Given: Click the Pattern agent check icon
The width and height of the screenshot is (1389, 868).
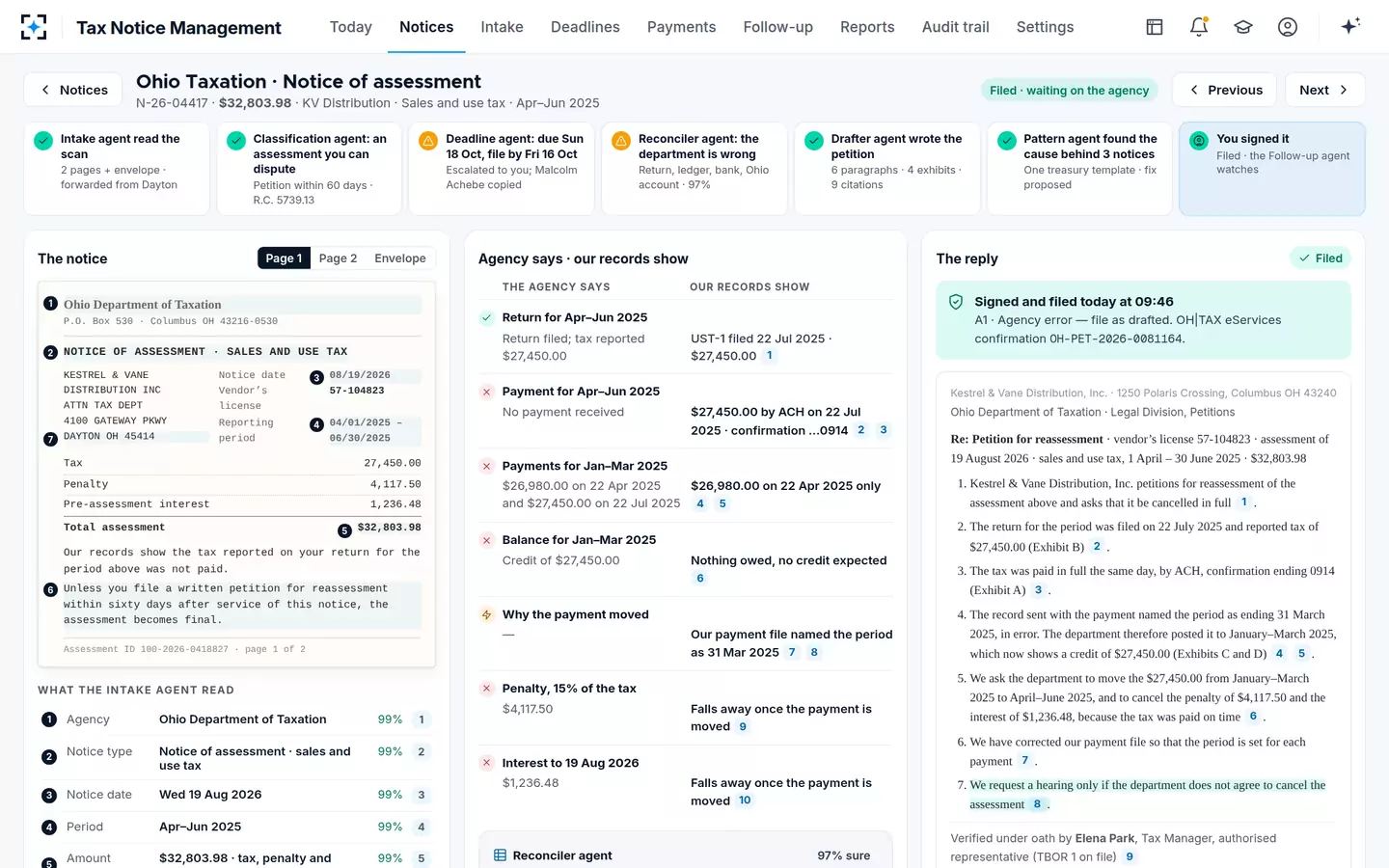Looking at the screenshot, I should 1006,141.
